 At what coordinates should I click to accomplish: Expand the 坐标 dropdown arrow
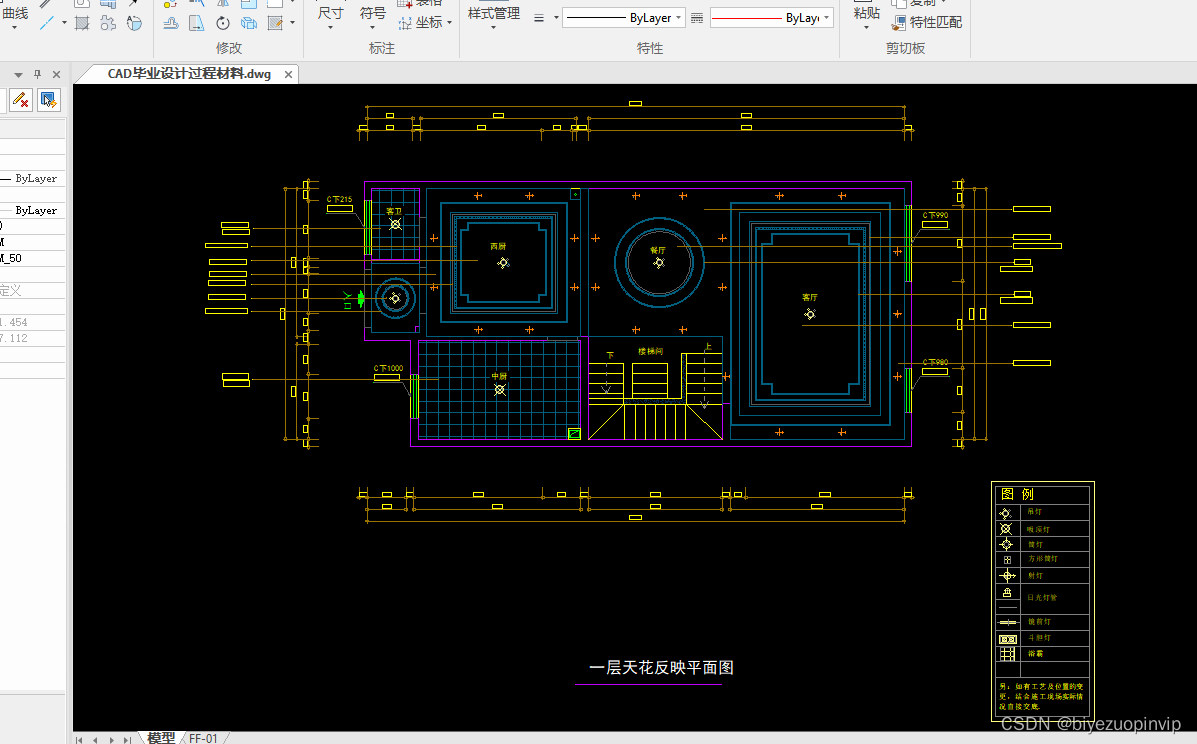point(450,23)
